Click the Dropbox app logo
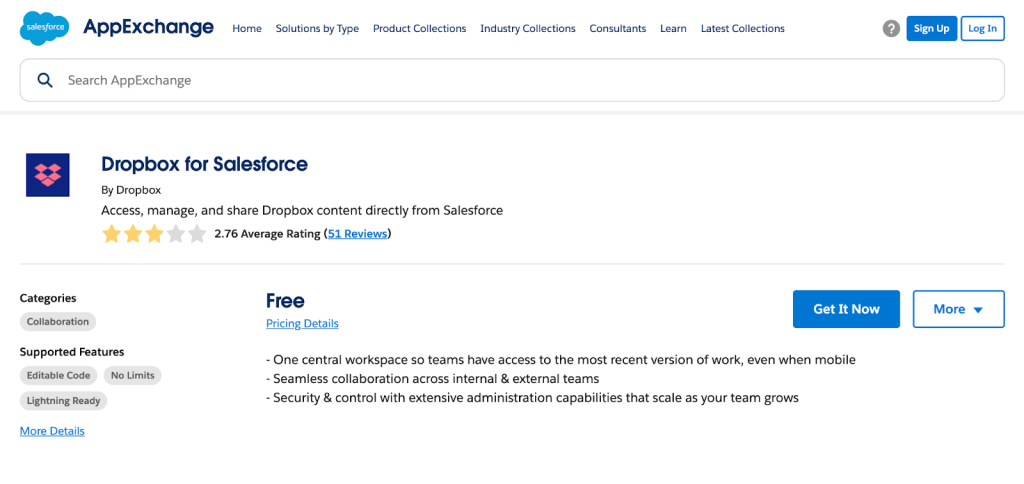Screen dimensions: 1024x484 tap(48, 175)
